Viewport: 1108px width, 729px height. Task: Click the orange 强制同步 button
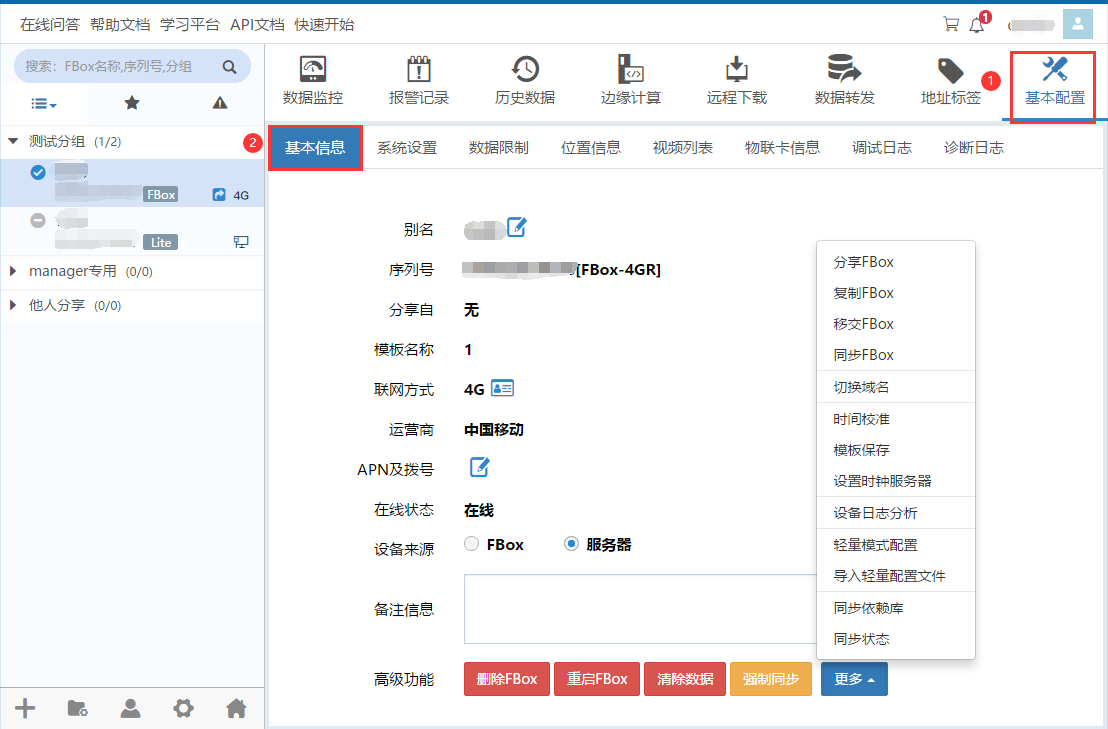point(771,679)
